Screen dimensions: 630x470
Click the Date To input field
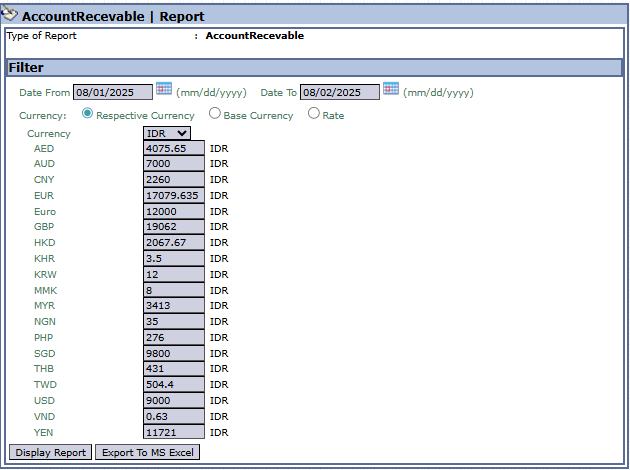[x=339, y=92]
